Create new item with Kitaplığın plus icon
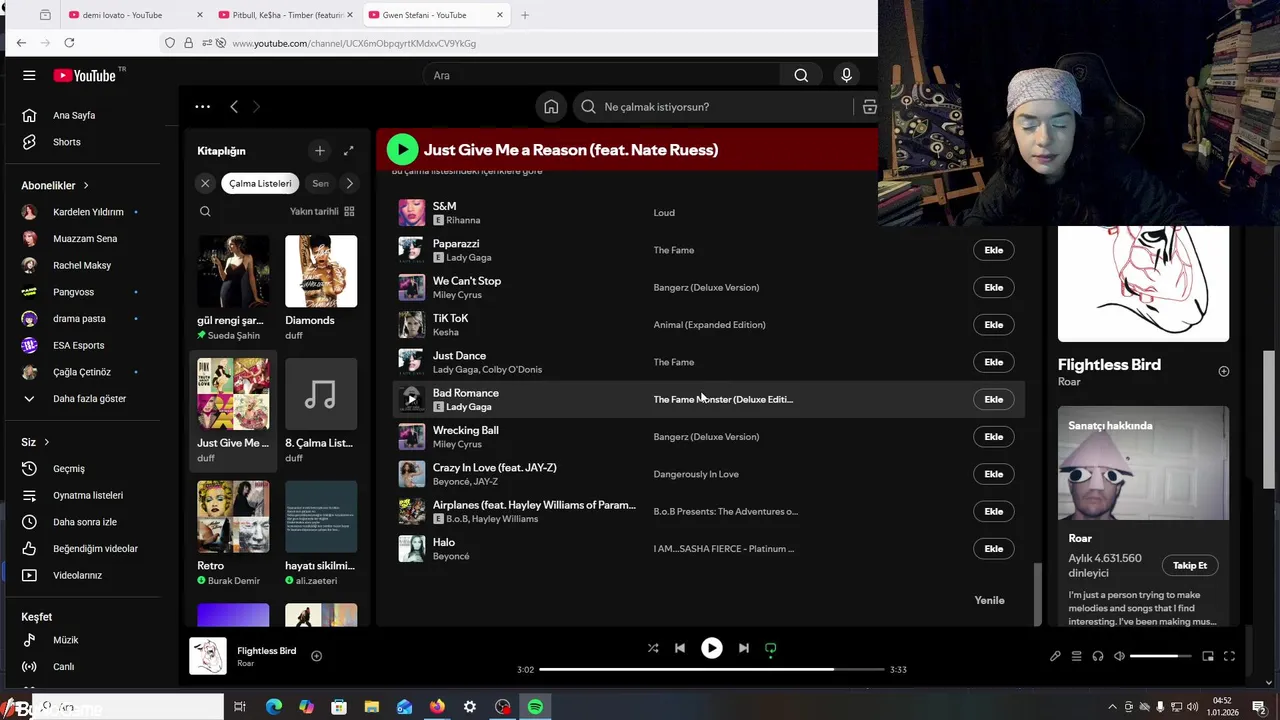Viewport: 1280px width, 720px height. point(320,151)
